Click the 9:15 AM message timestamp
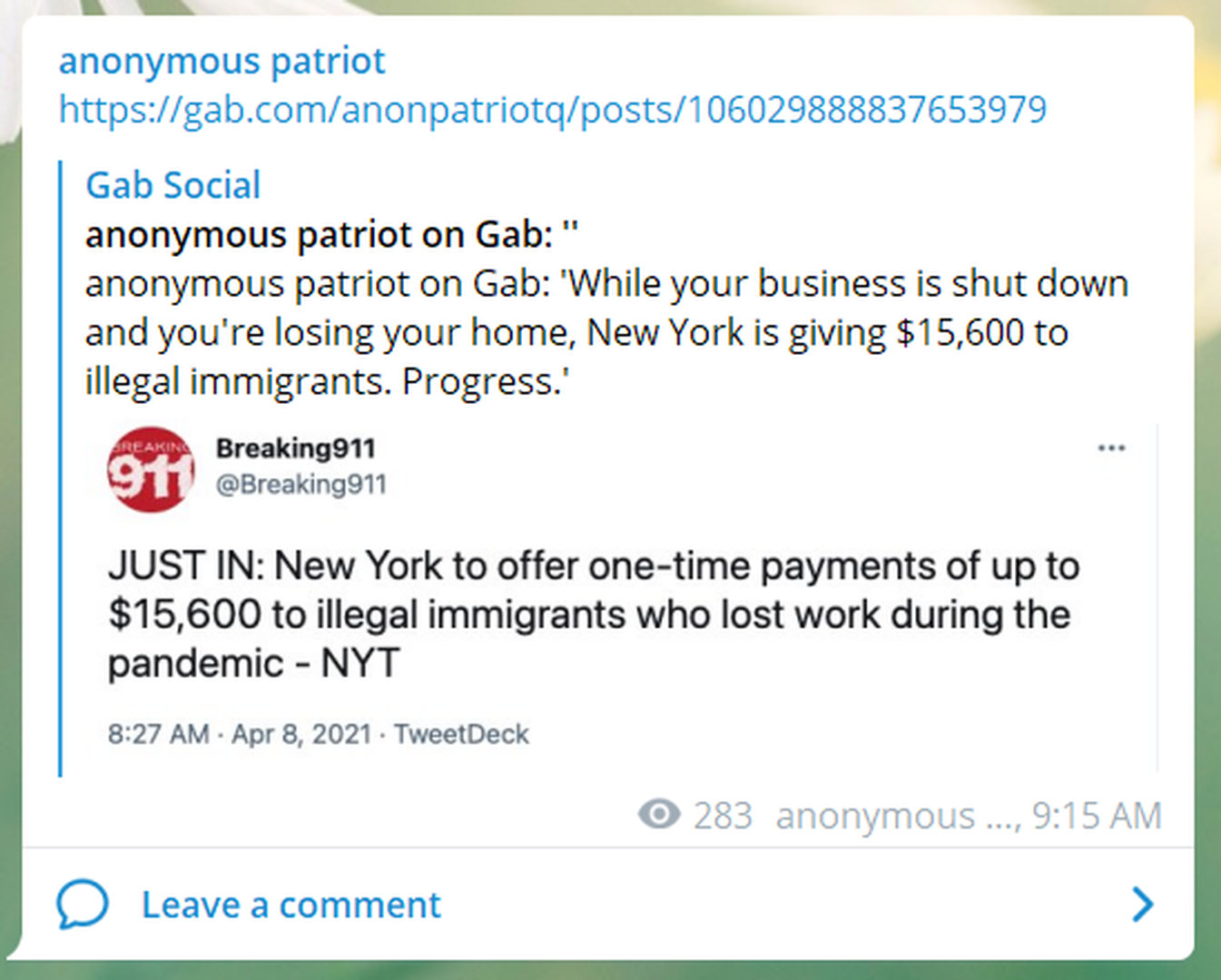 tap(1097, 816)
